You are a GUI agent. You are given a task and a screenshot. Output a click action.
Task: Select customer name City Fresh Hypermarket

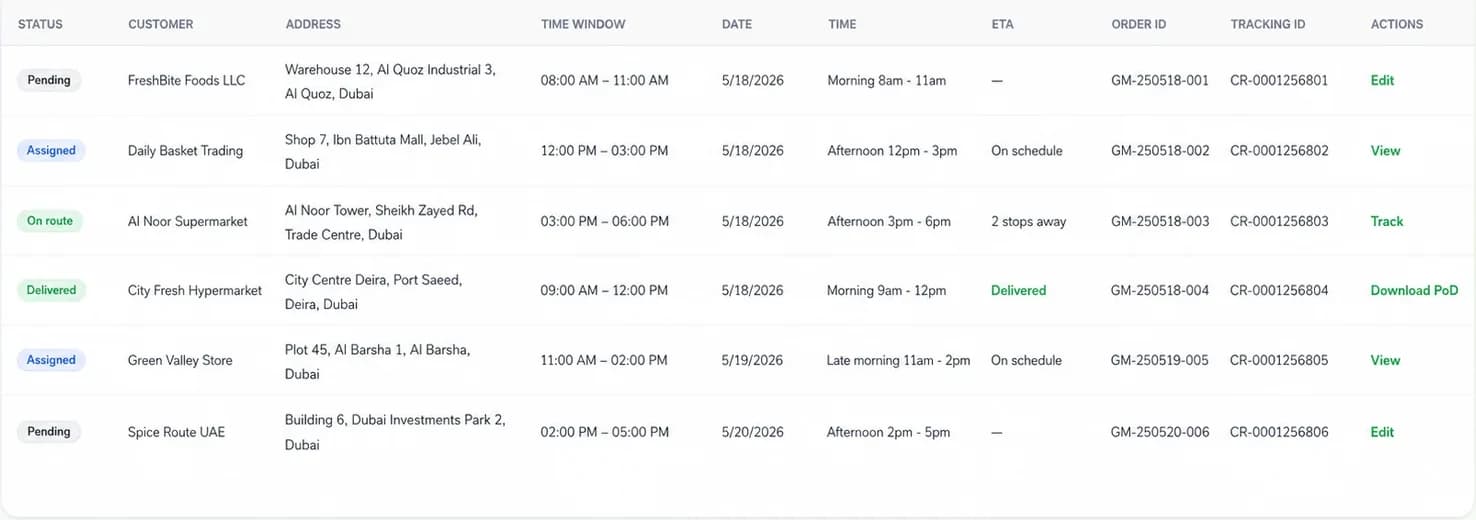click(x=195, y=291)
